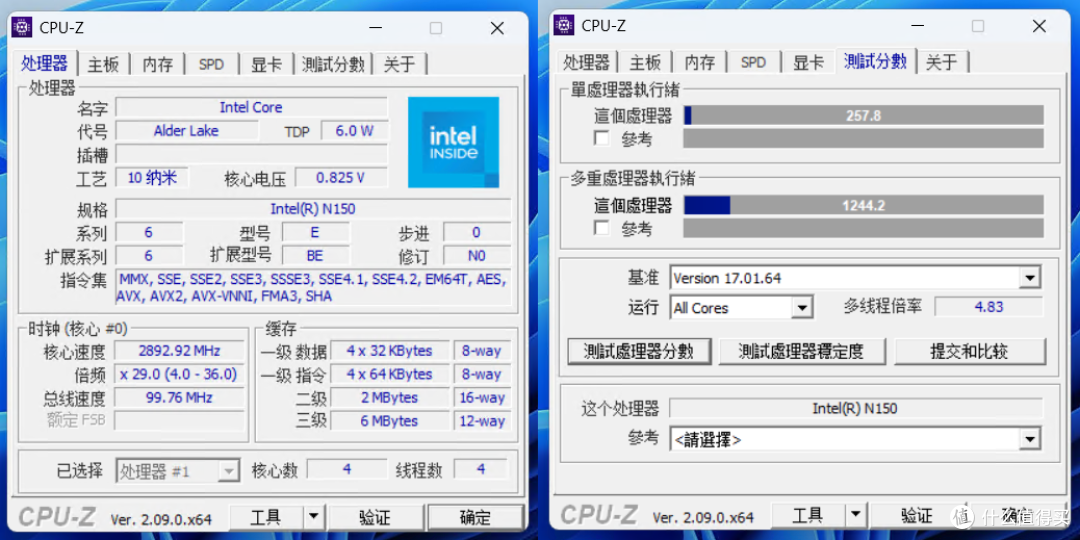The width and height of the screenshot is (1080, 540).
Task: Click the Intel Inside logo in left window
Action: coord(453,142)
